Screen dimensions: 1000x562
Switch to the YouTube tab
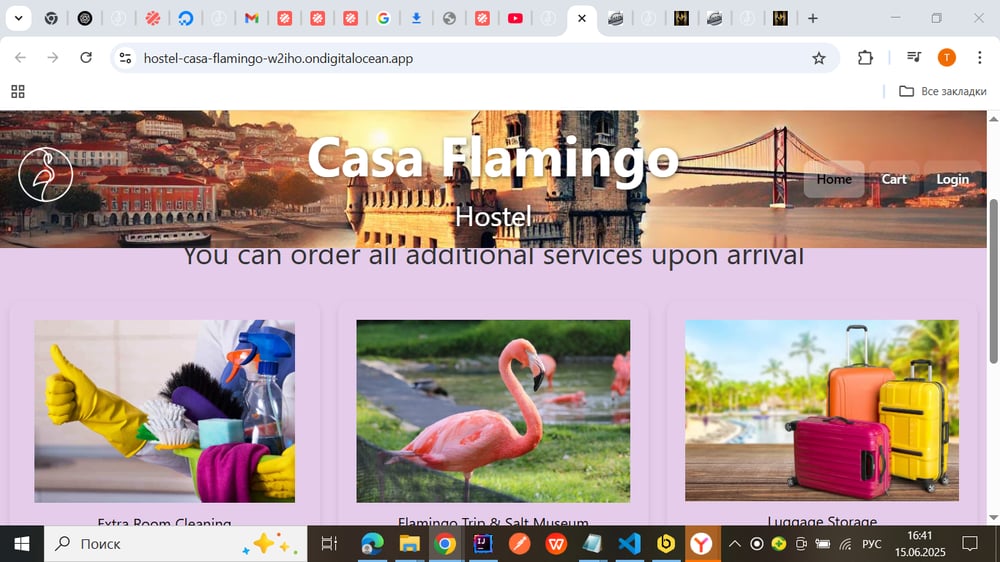[515, 18]
